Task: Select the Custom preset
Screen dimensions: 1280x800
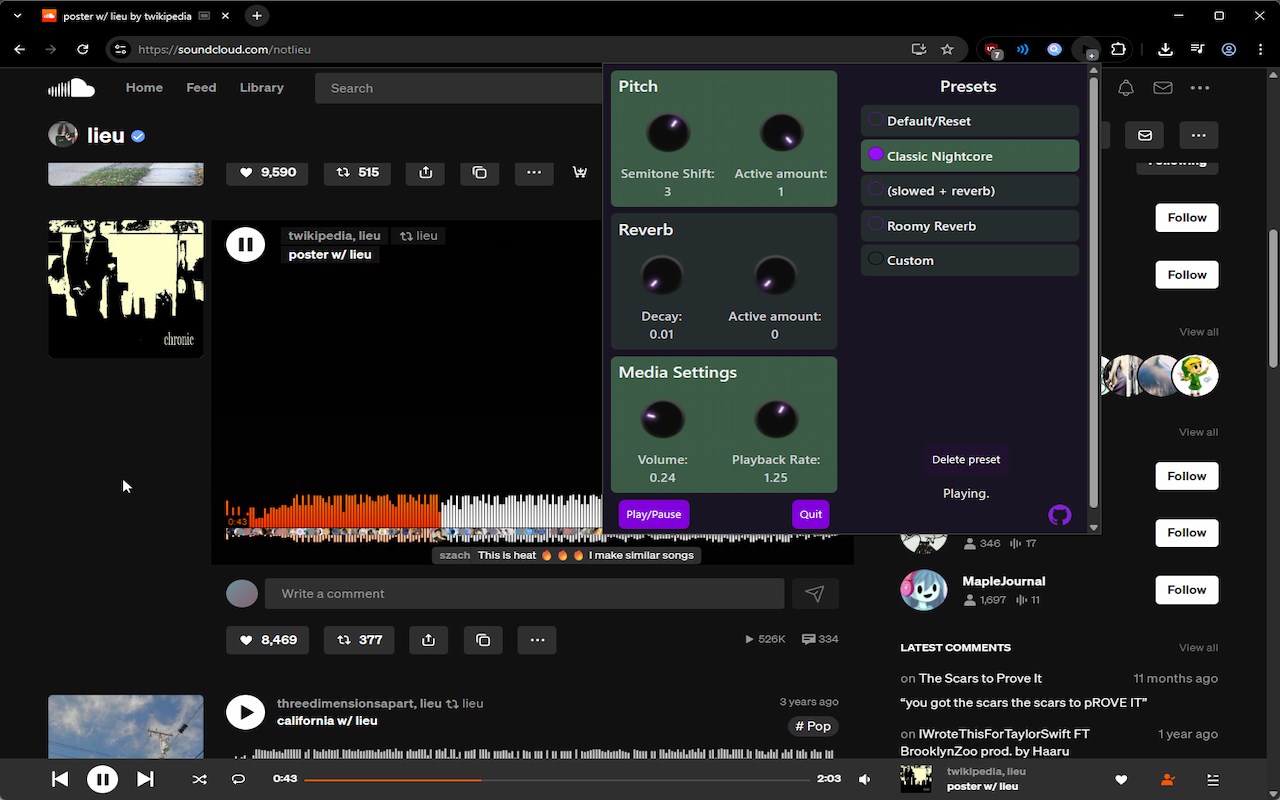Action: pos(970,260)
